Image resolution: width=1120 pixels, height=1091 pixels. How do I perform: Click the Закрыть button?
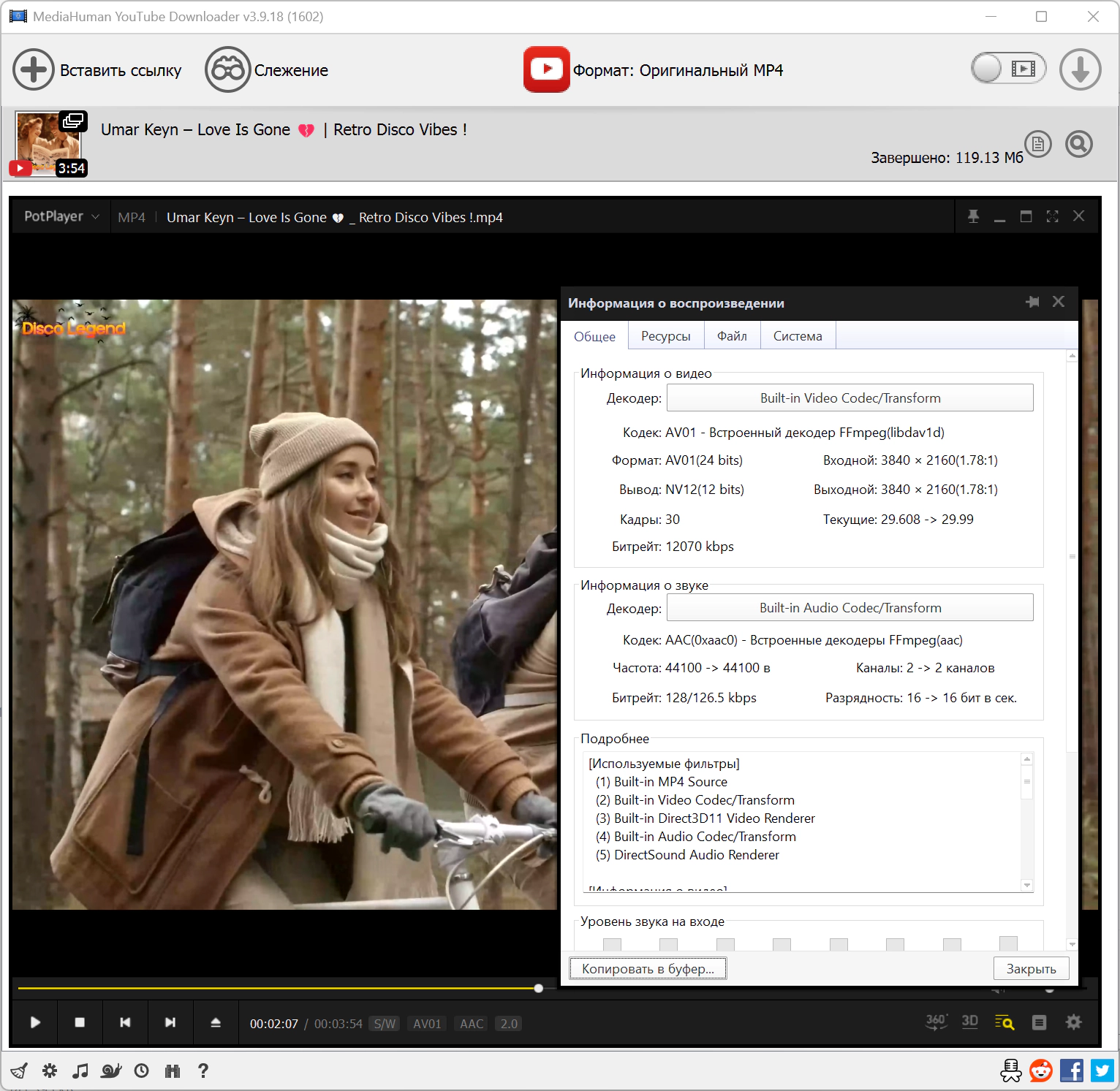[1031, 969]
